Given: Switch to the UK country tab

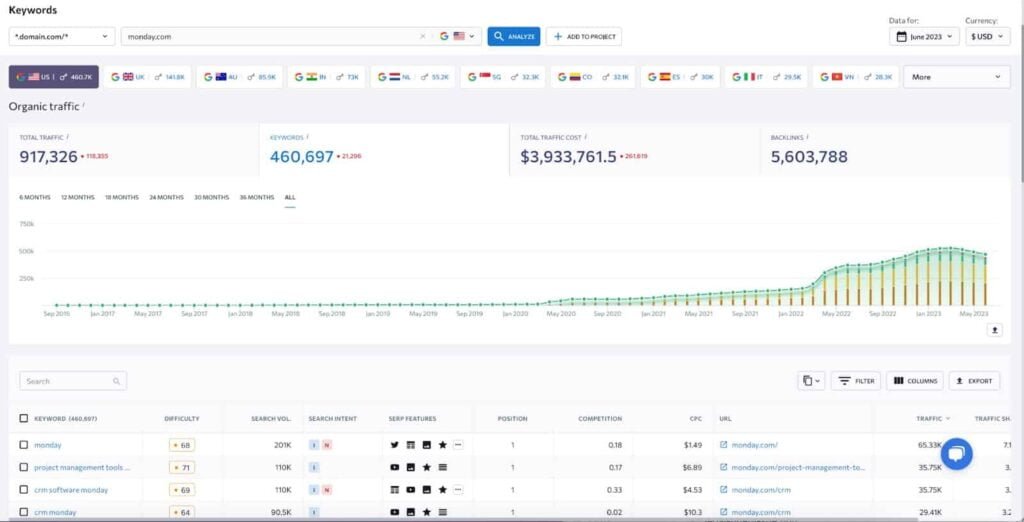Looking at the screenshot, I should (147, 77).
